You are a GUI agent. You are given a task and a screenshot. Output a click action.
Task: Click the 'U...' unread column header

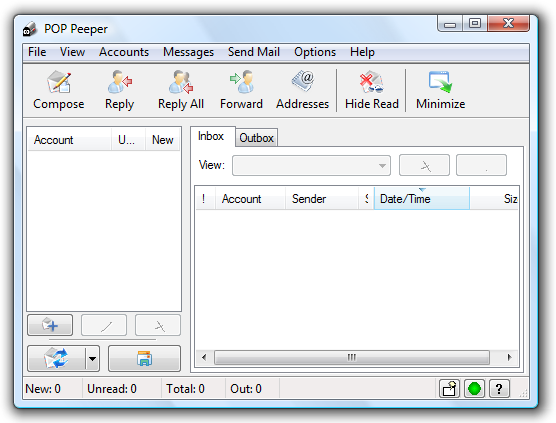[x=128, y=140]
